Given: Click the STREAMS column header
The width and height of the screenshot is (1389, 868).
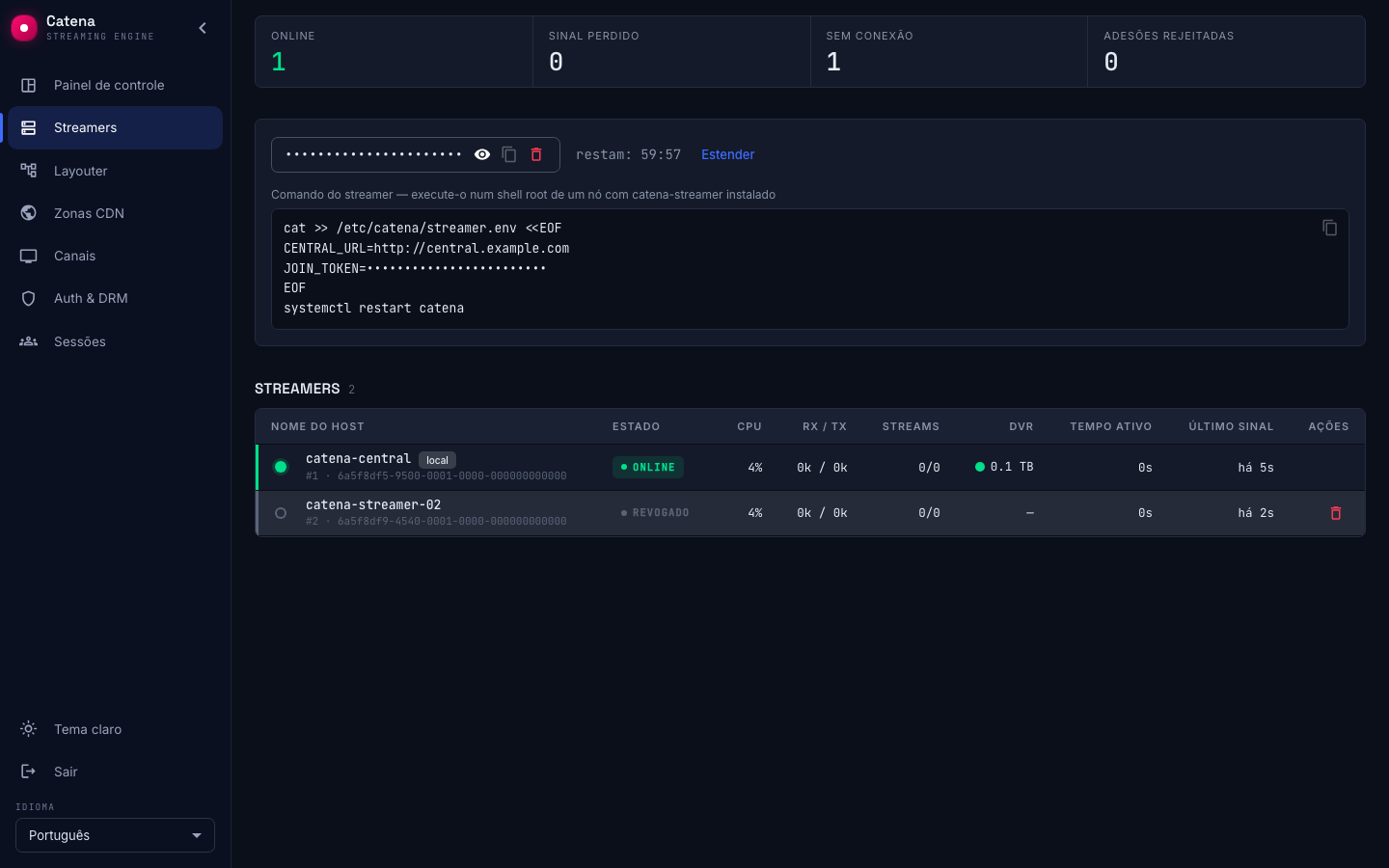Looking at the screenshot, I should 911,426.
